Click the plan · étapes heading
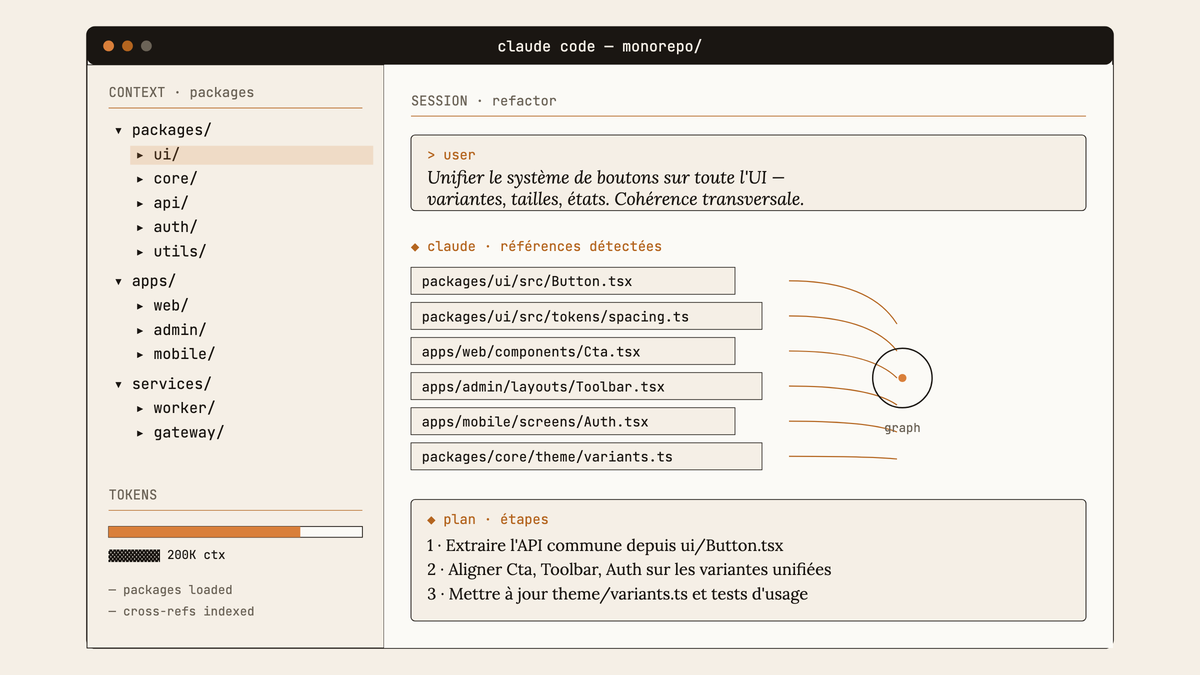Viewport: 1200px width, 675px height. [x=496, y=520]
